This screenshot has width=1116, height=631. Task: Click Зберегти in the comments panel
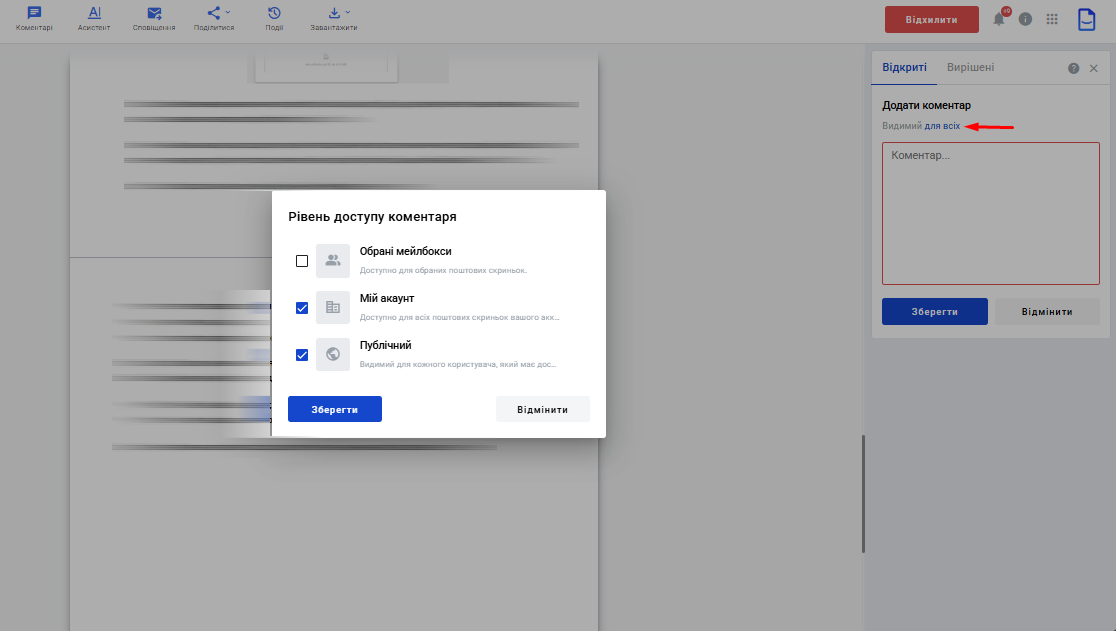tap(935, 312)
